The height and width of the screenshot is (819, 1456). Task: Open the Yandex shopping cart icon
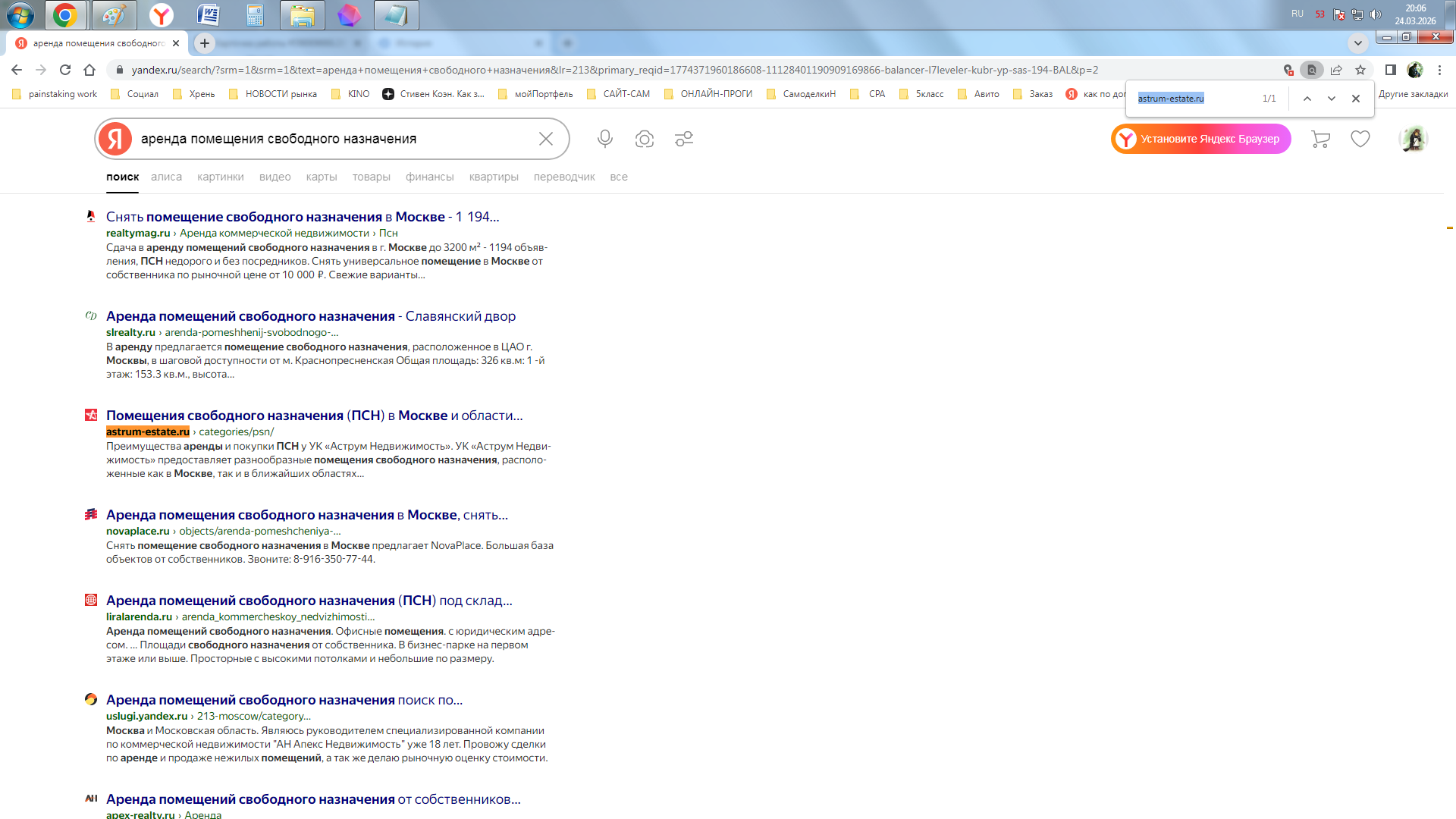coord(1320,139)
